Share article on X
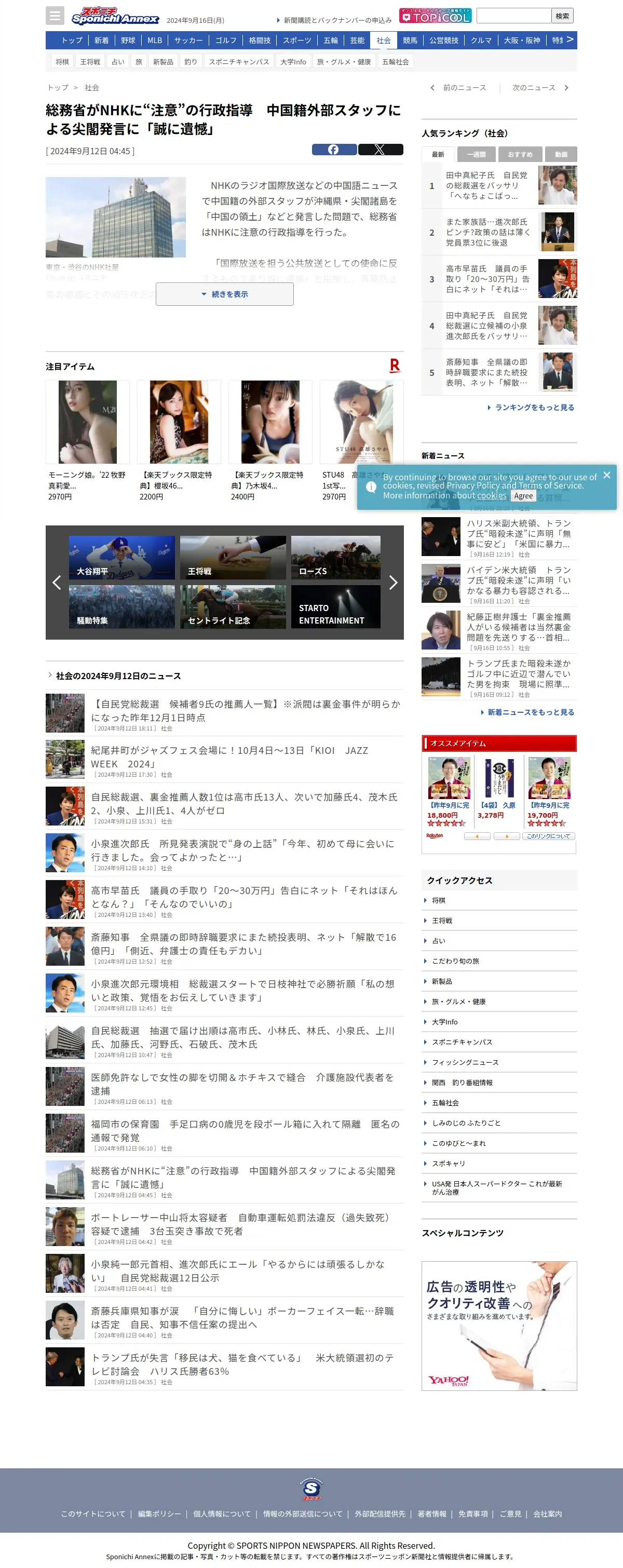Screen dimensions: 623x1568 380,150
